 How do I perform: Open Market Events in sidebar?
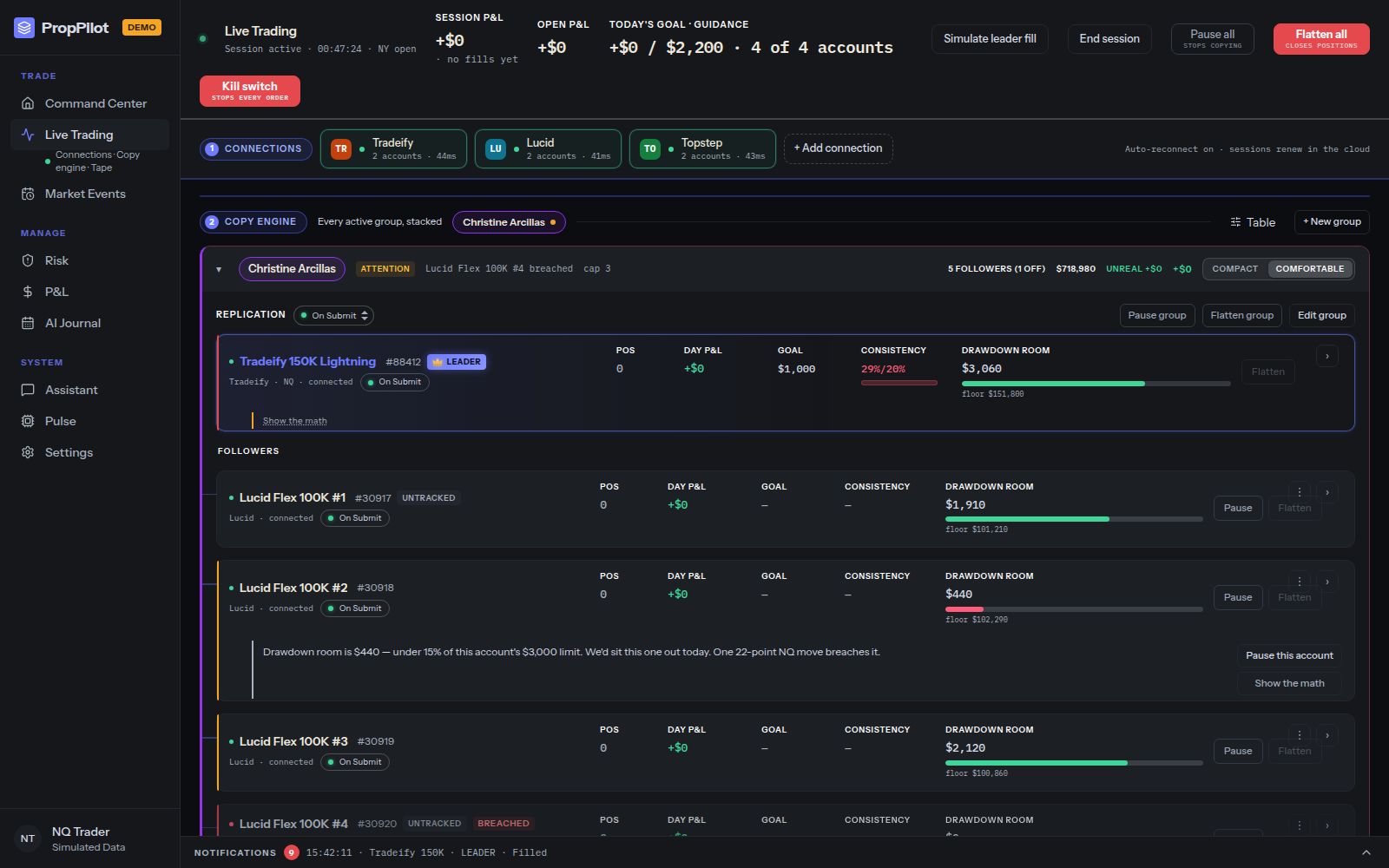(89, 194)
